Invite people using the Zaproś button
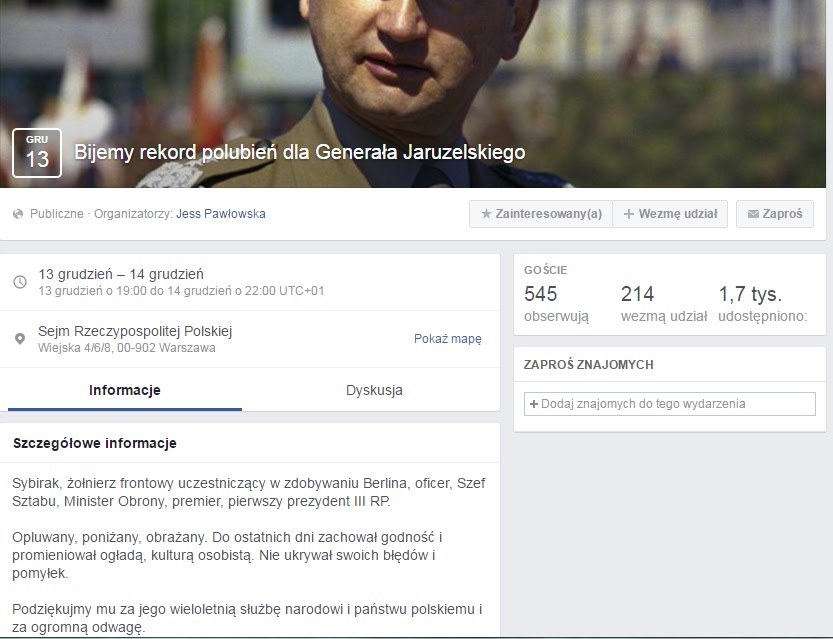833x639 pixels. pyautogui.click(x=775, y=214)
